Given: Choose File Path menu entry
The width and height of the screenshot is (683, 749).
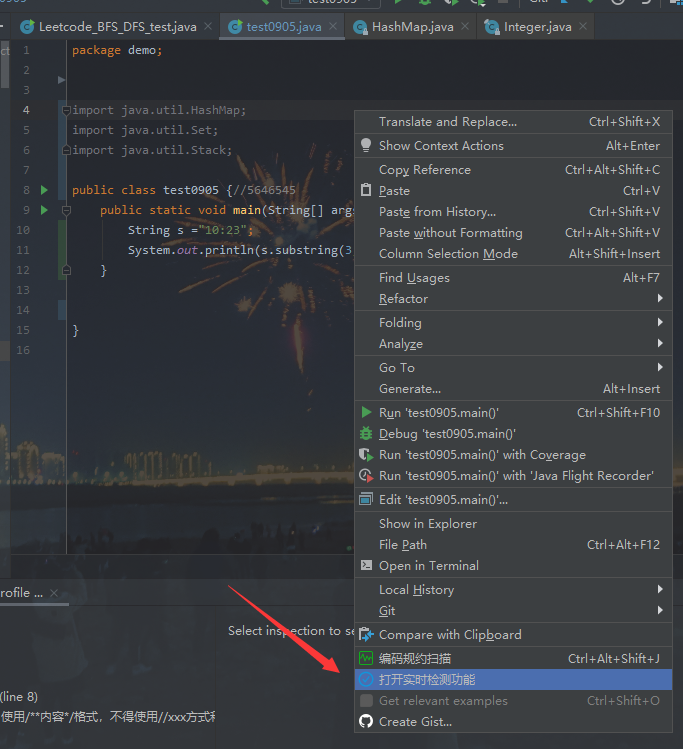Looking at the screenshot, I should point(513,545).
